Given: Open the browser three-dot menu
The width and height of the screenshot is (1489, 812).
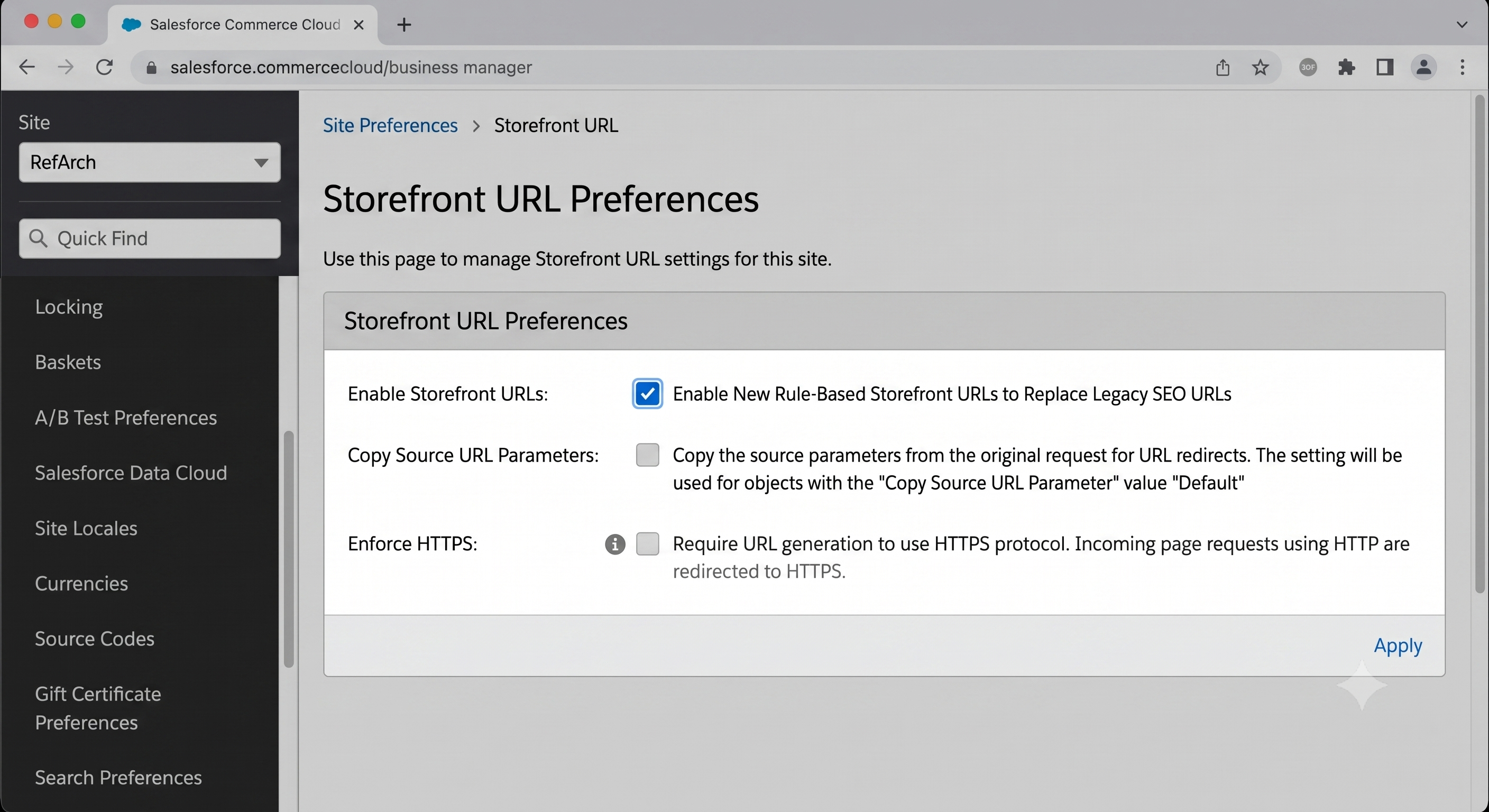Looking at the screenshot, I should point(1463,68).
